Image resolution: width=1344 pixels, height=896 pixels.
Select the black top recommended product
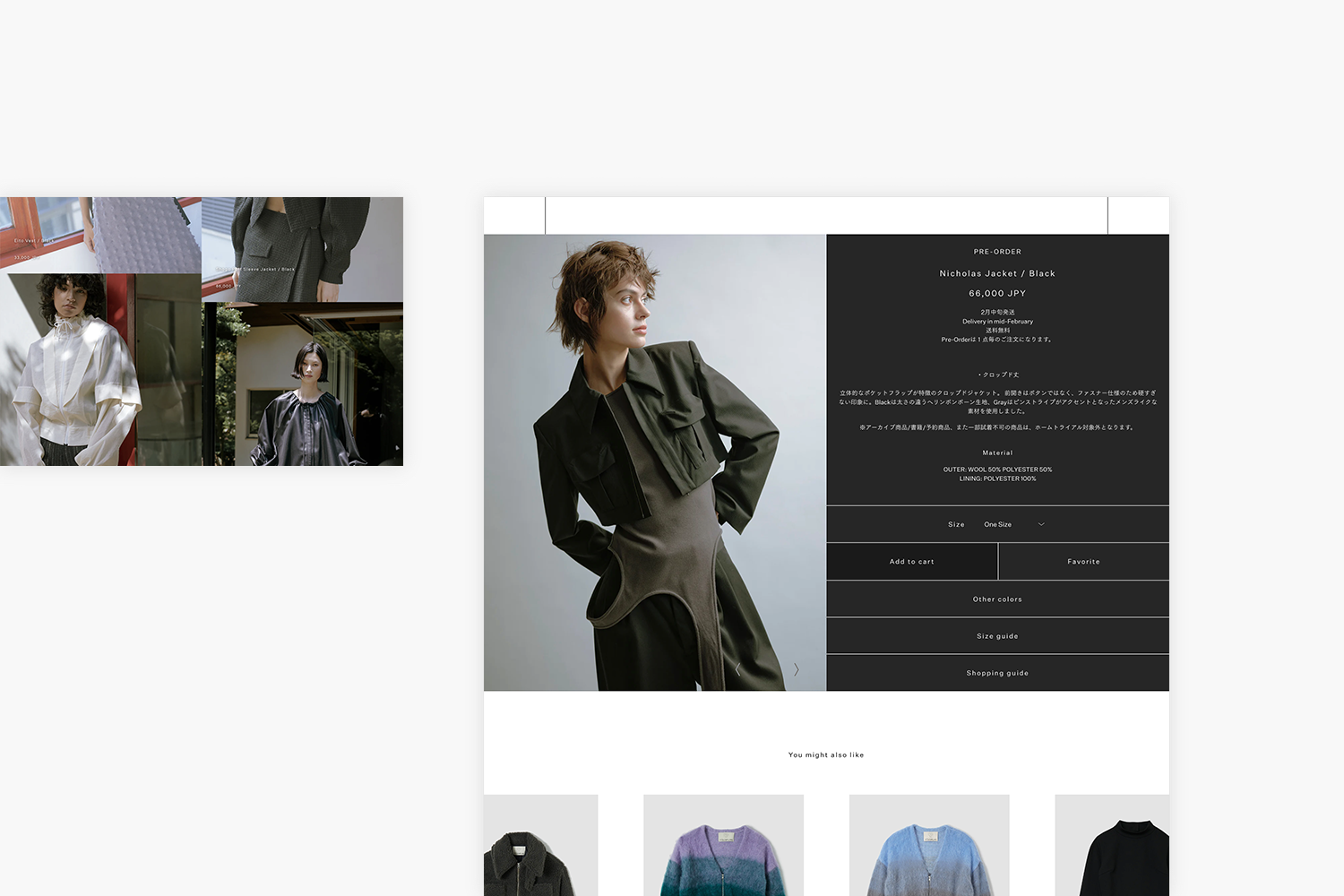[1112, 845]
